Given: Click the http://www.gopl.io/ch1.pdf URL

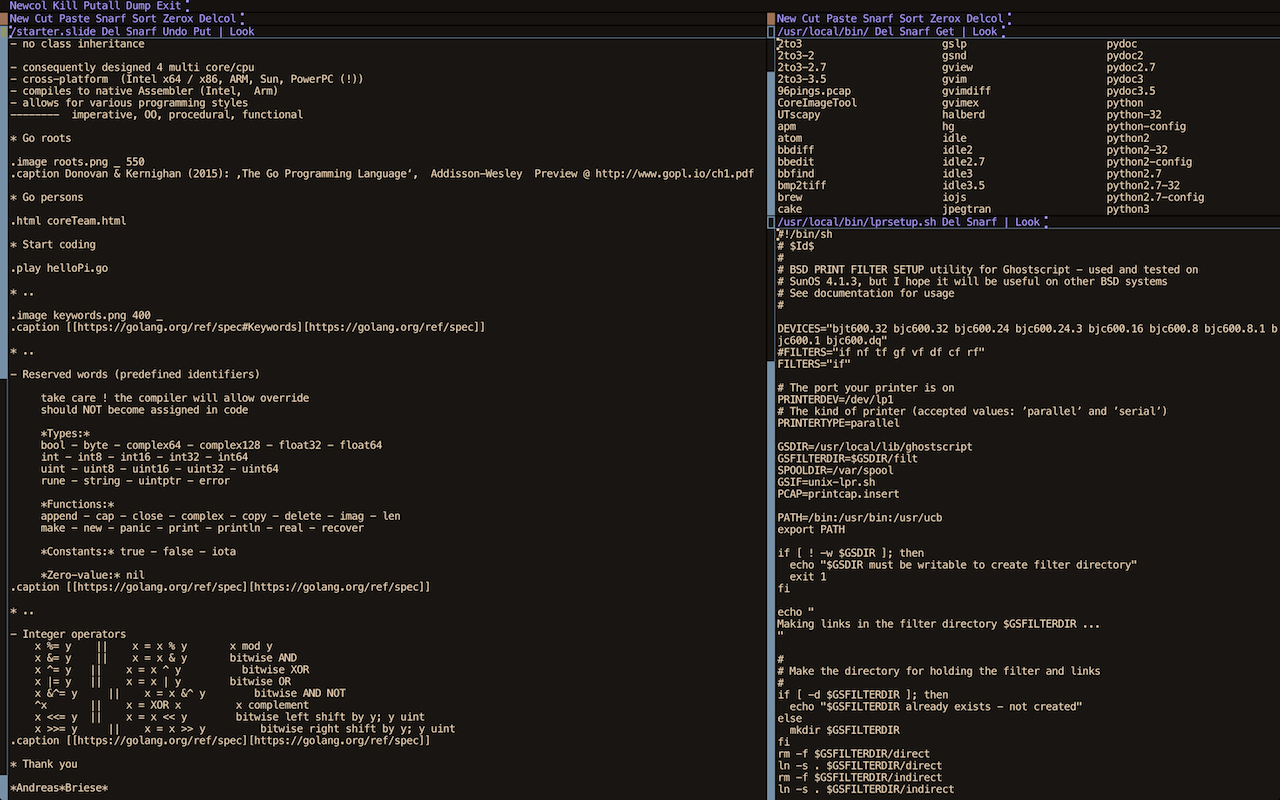Looking at the screenshot, I should [x=674, y=174].
